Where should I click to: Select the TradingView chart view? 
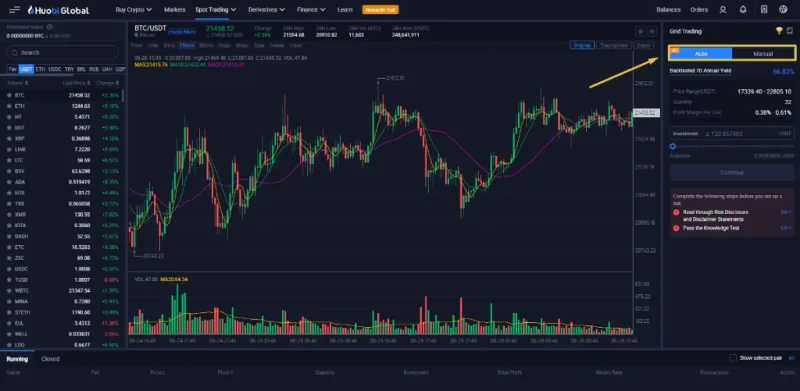pos(614,45)
